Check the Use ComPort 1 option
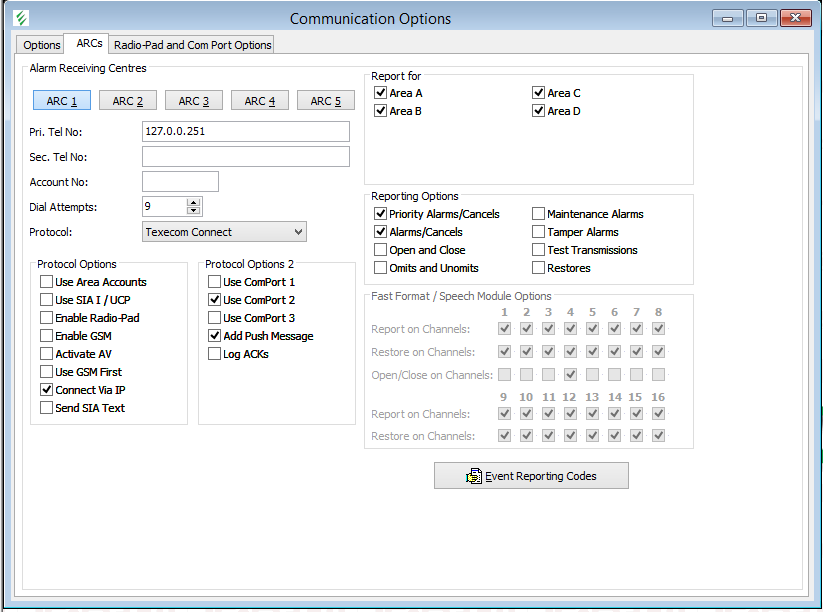 pyautogui.click(x=215, y=282)
